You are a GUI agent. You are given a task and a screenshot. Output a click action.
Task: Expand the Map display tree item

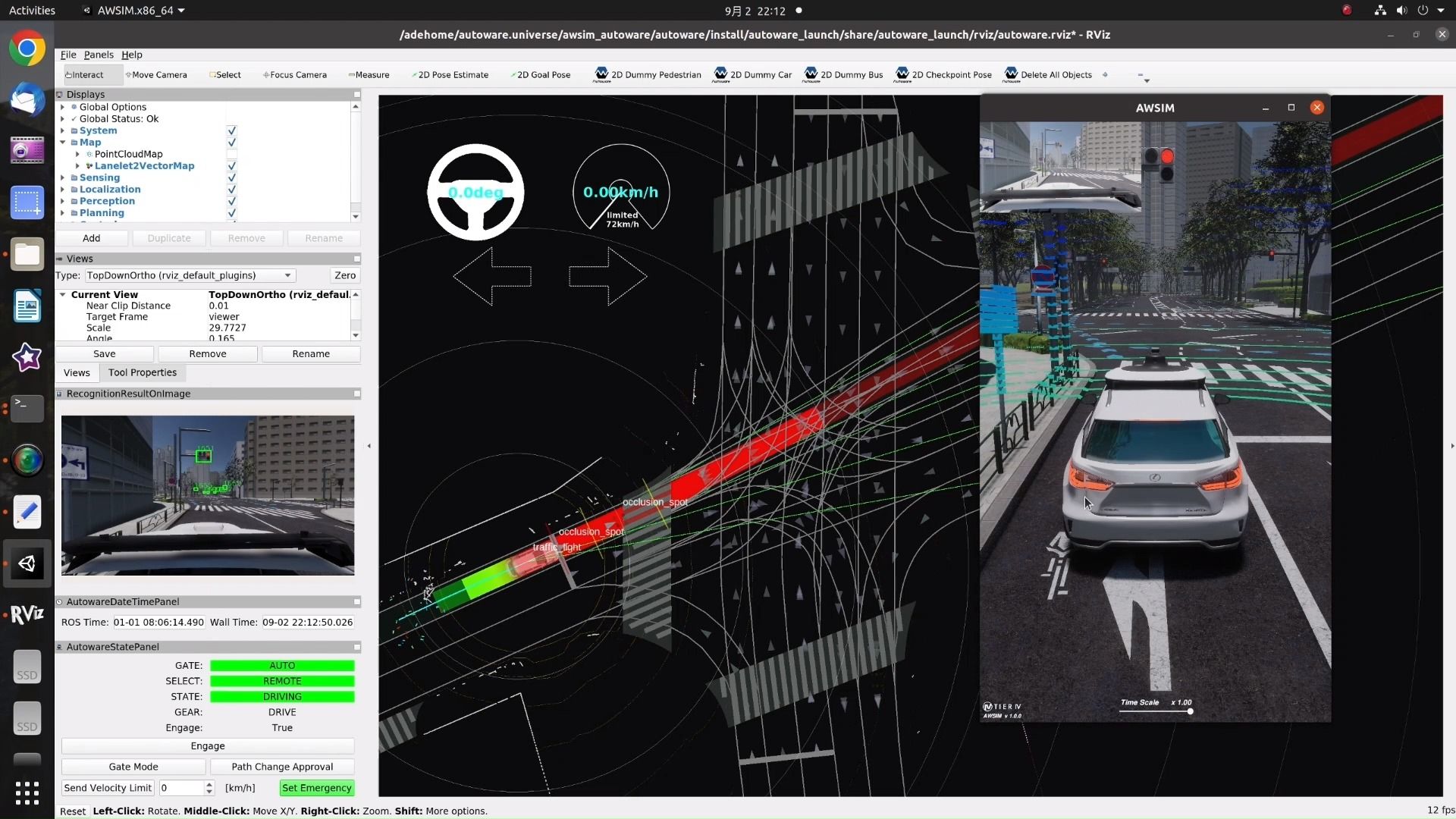(63, 141)
